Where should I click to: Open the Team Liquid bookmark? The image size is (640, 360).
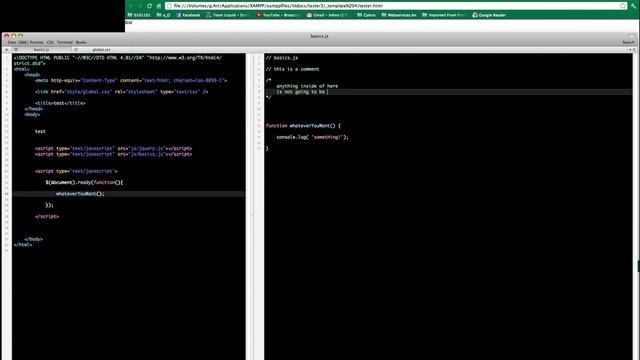227,15
